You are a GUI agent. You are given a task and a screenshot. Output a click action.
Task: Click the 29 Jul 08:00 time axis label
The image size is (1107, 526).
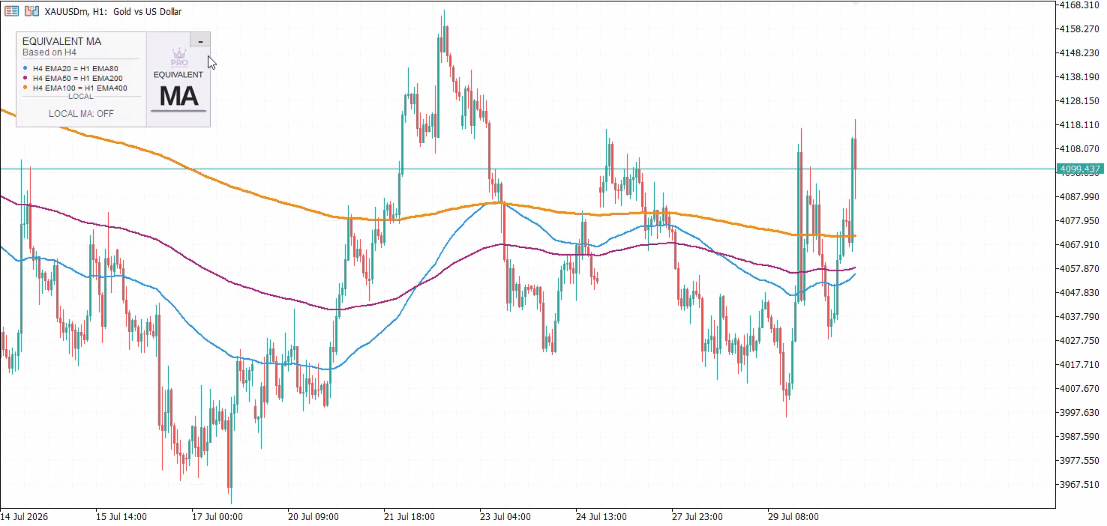tap(794, 517)
